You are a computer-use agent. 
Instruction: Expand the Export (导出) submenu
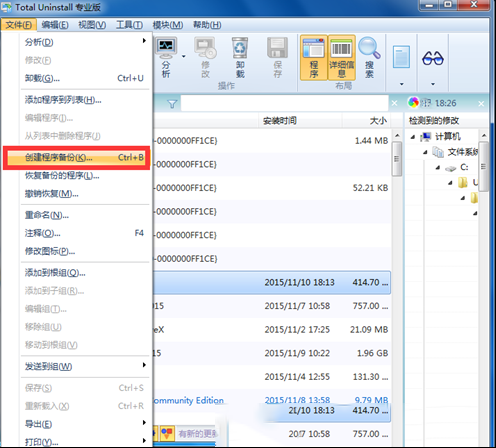85,424
